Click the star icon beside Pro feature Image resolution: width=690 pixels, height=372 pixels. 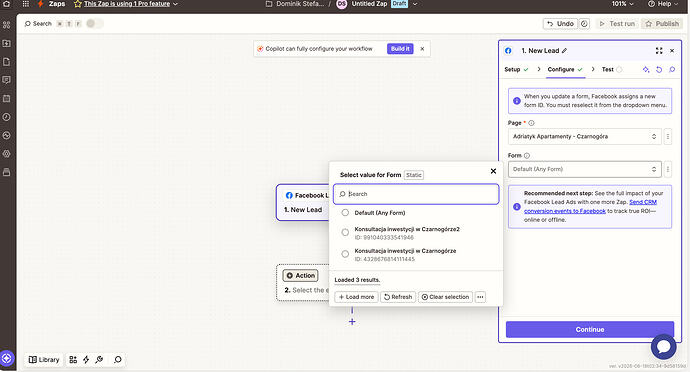(x=78, y=4)
